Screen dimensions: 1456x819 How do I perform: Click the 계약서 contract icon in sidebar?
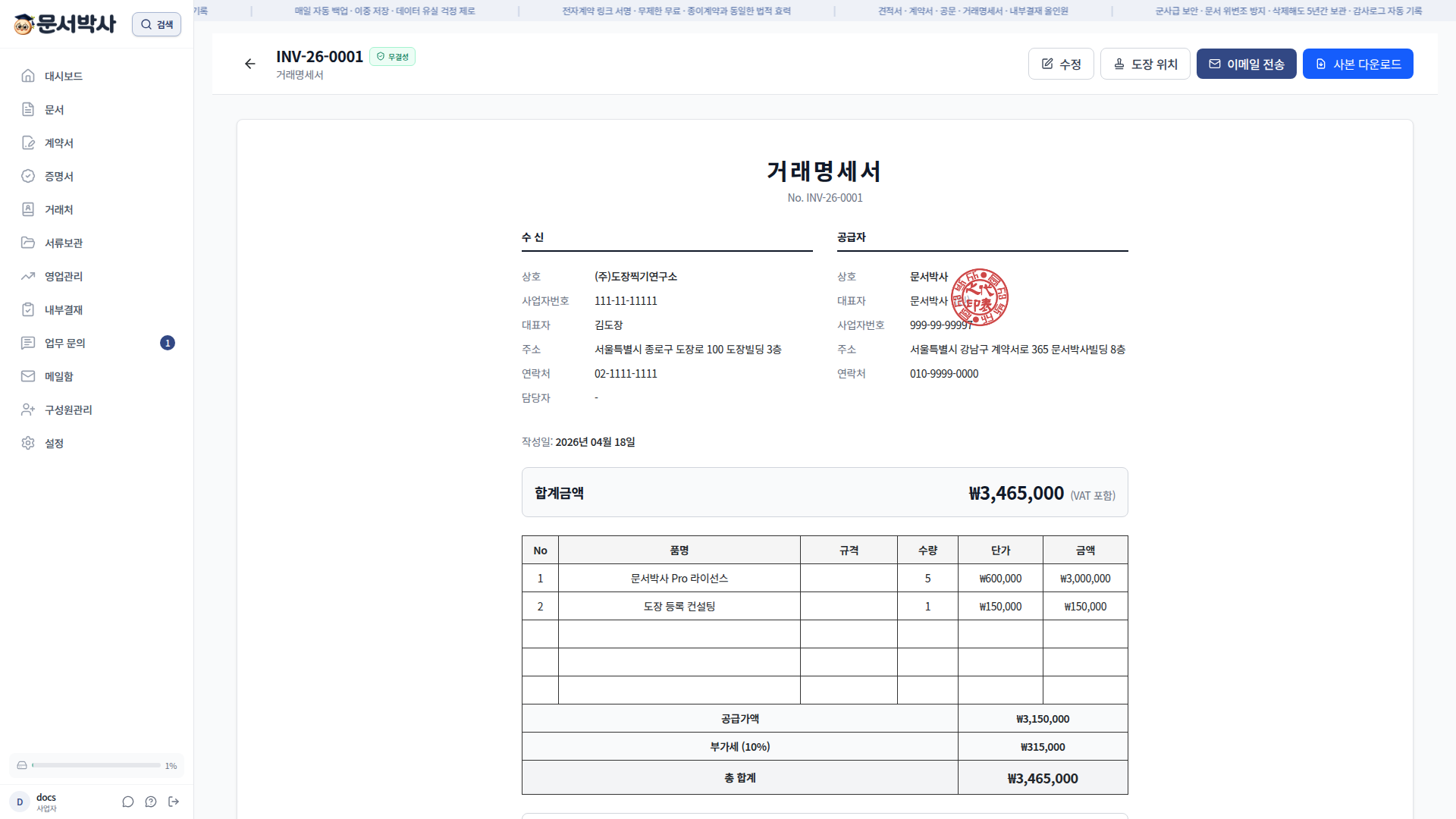(28, 143)
